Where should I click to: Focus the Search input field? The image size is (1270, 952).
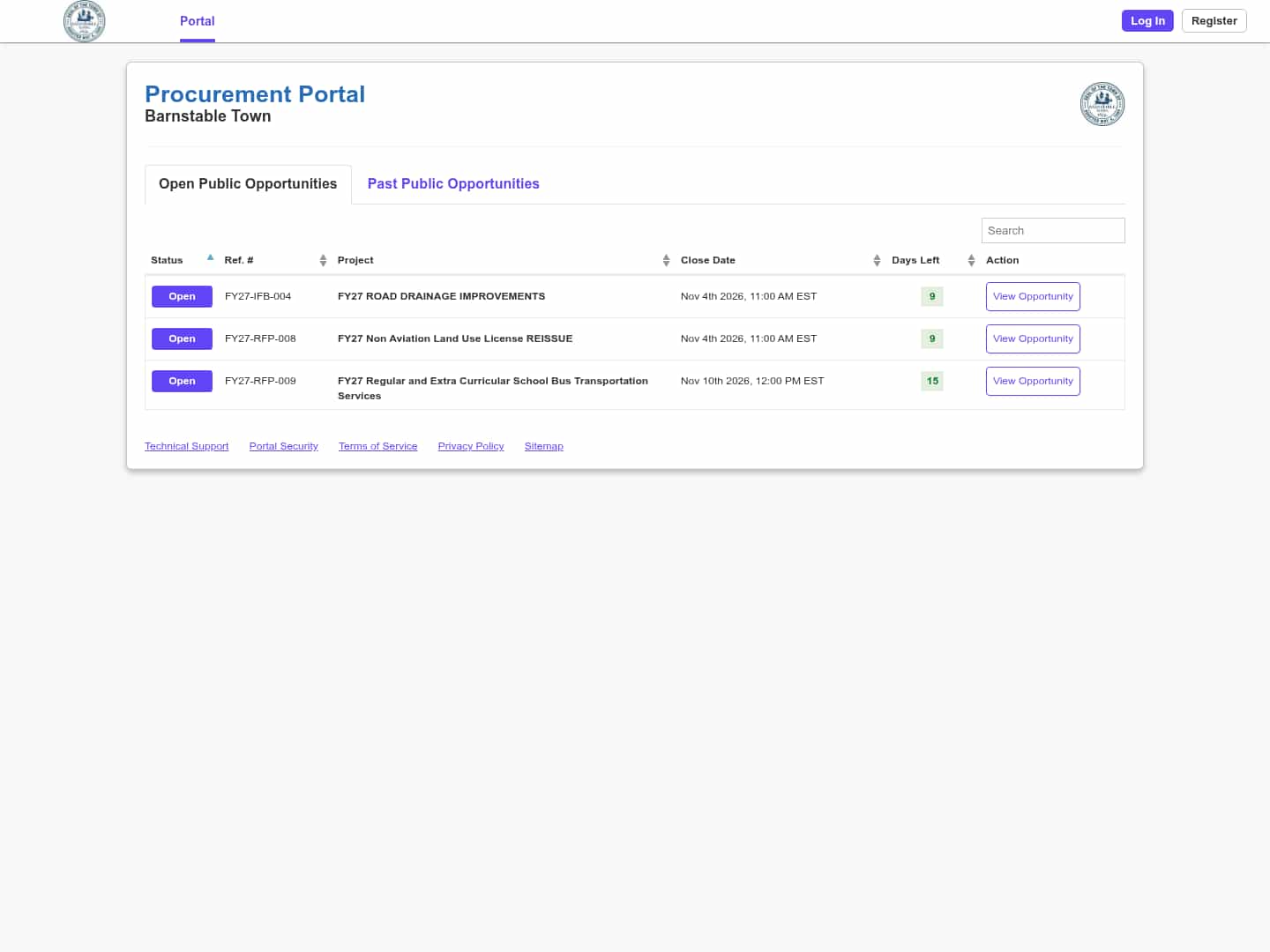coord(1053,231)
